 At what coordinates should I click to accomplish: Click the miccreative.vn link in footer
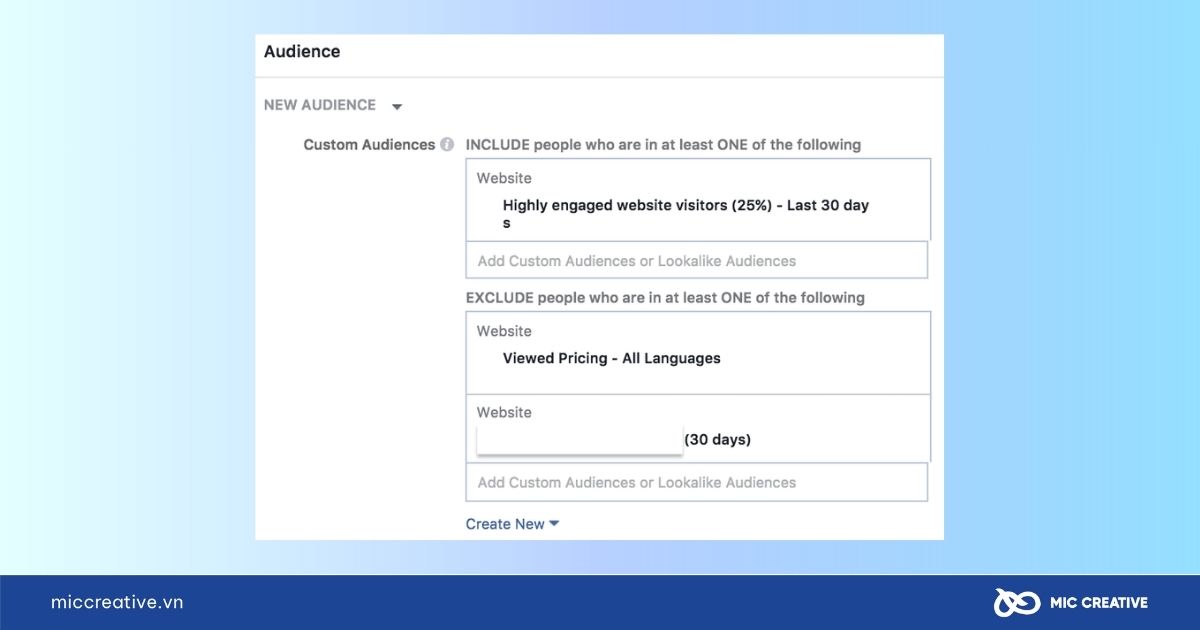coord(117,602)
